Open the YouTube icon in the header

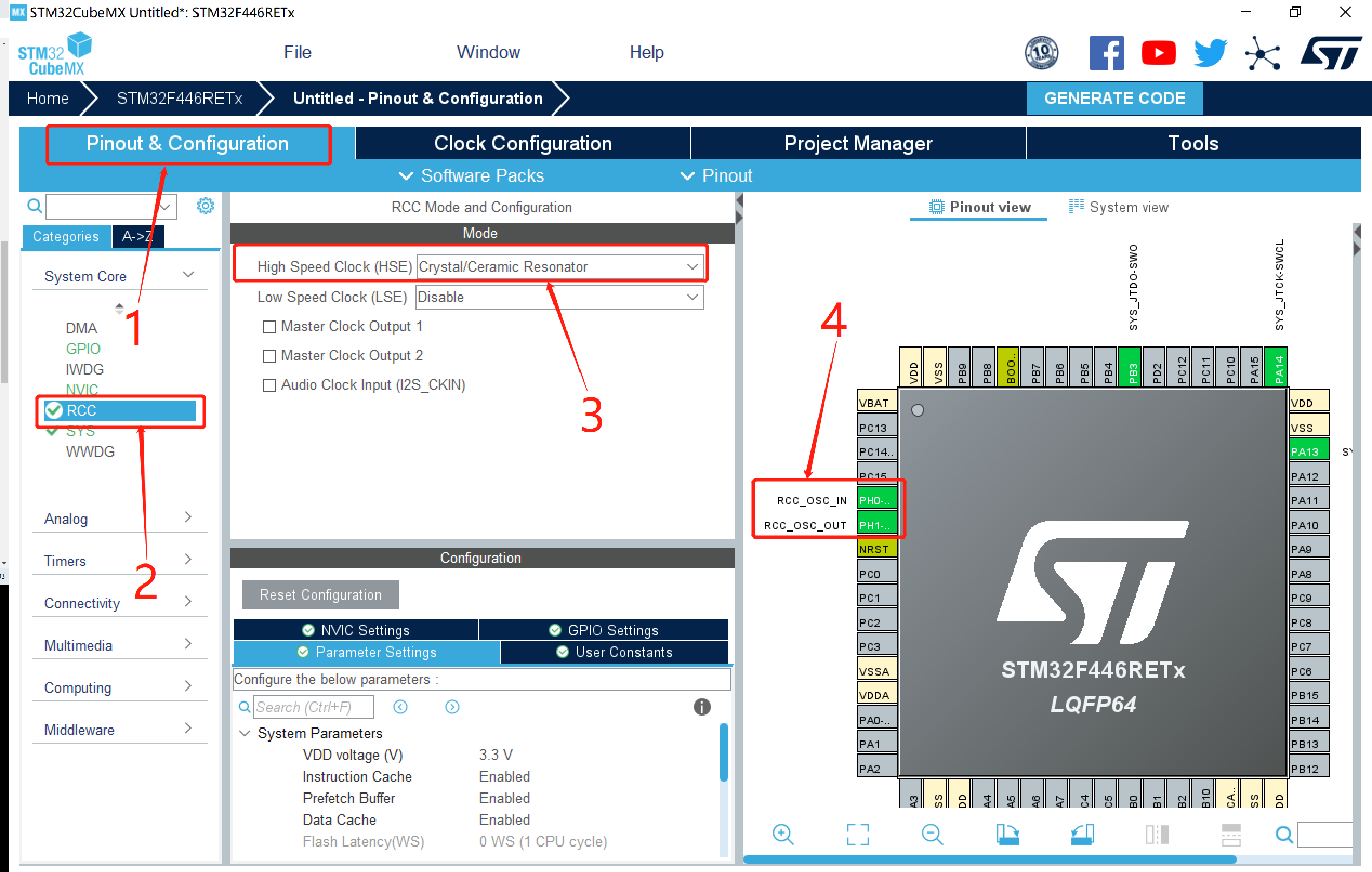click(1158, 53)
